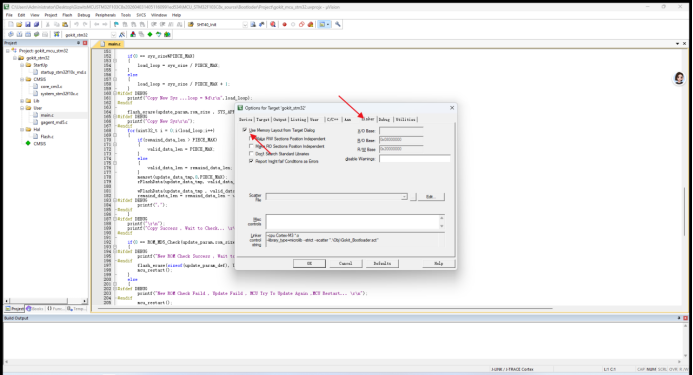Open the SVCS menu

(141, 15)
